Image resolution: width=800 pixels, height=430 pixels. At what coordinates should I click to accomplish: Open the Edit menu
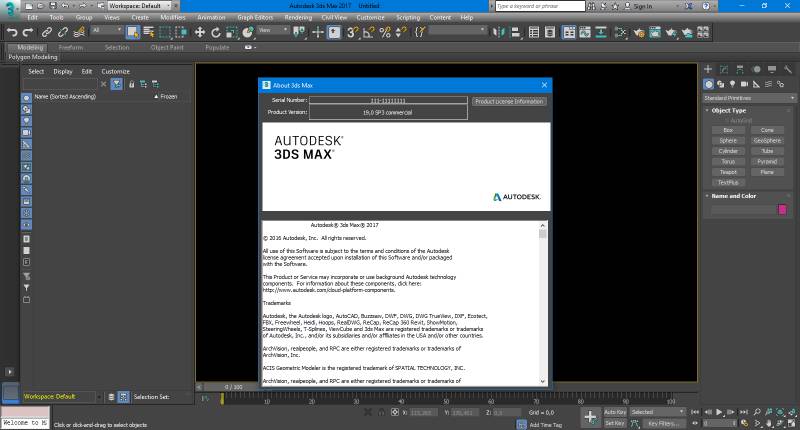[32, 17]
